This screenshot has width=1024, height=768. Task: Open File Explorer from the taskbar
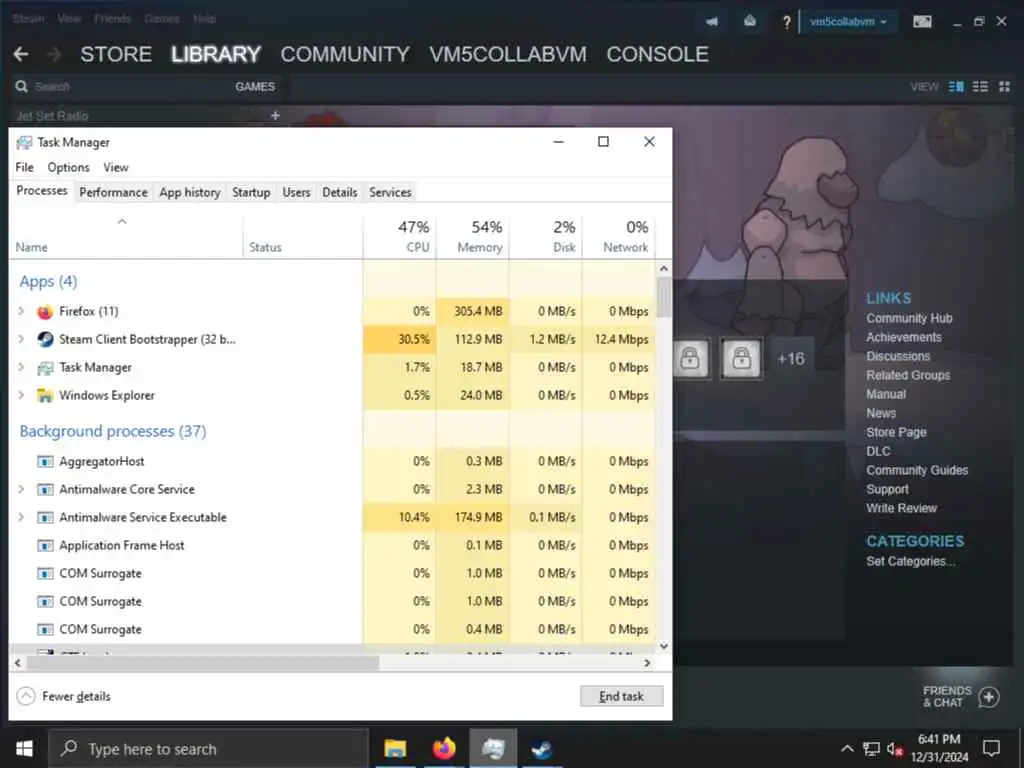click(x=395, y=748)
